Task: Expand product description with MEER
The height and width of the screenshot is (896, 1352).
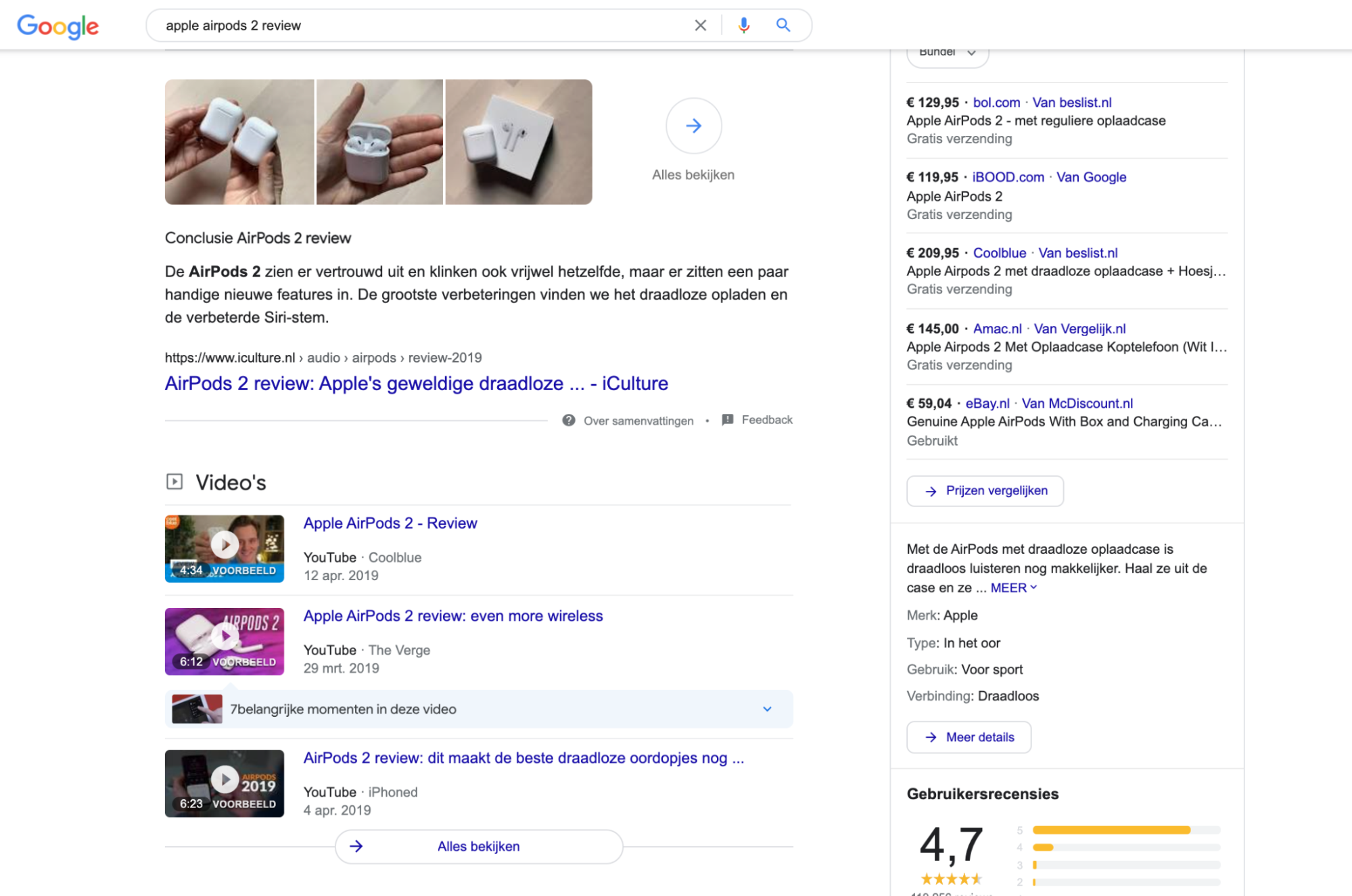Action: point(1013,588)
